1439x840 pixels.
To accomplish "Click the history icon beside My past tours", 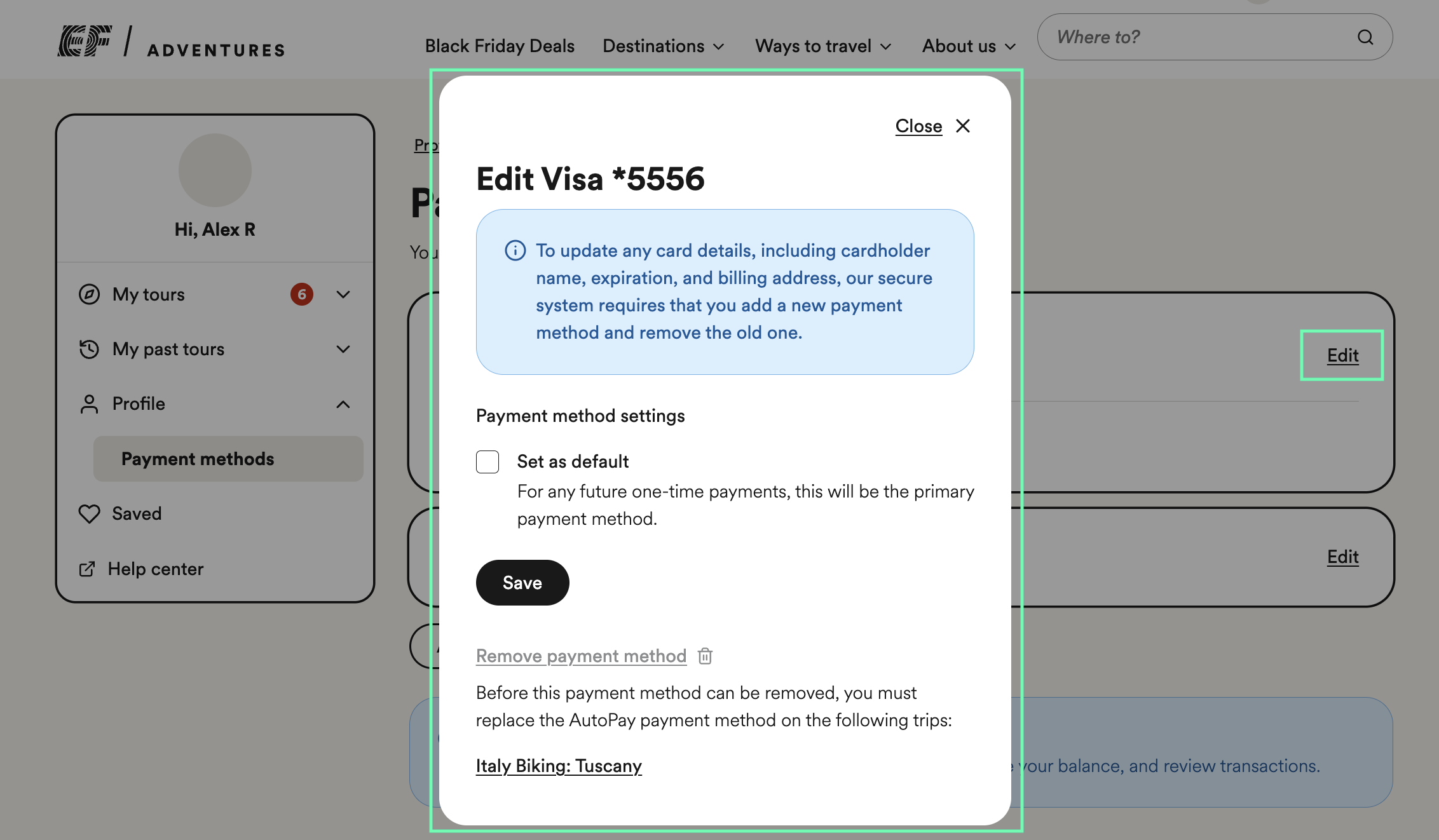I will click(x=89, y=349).
